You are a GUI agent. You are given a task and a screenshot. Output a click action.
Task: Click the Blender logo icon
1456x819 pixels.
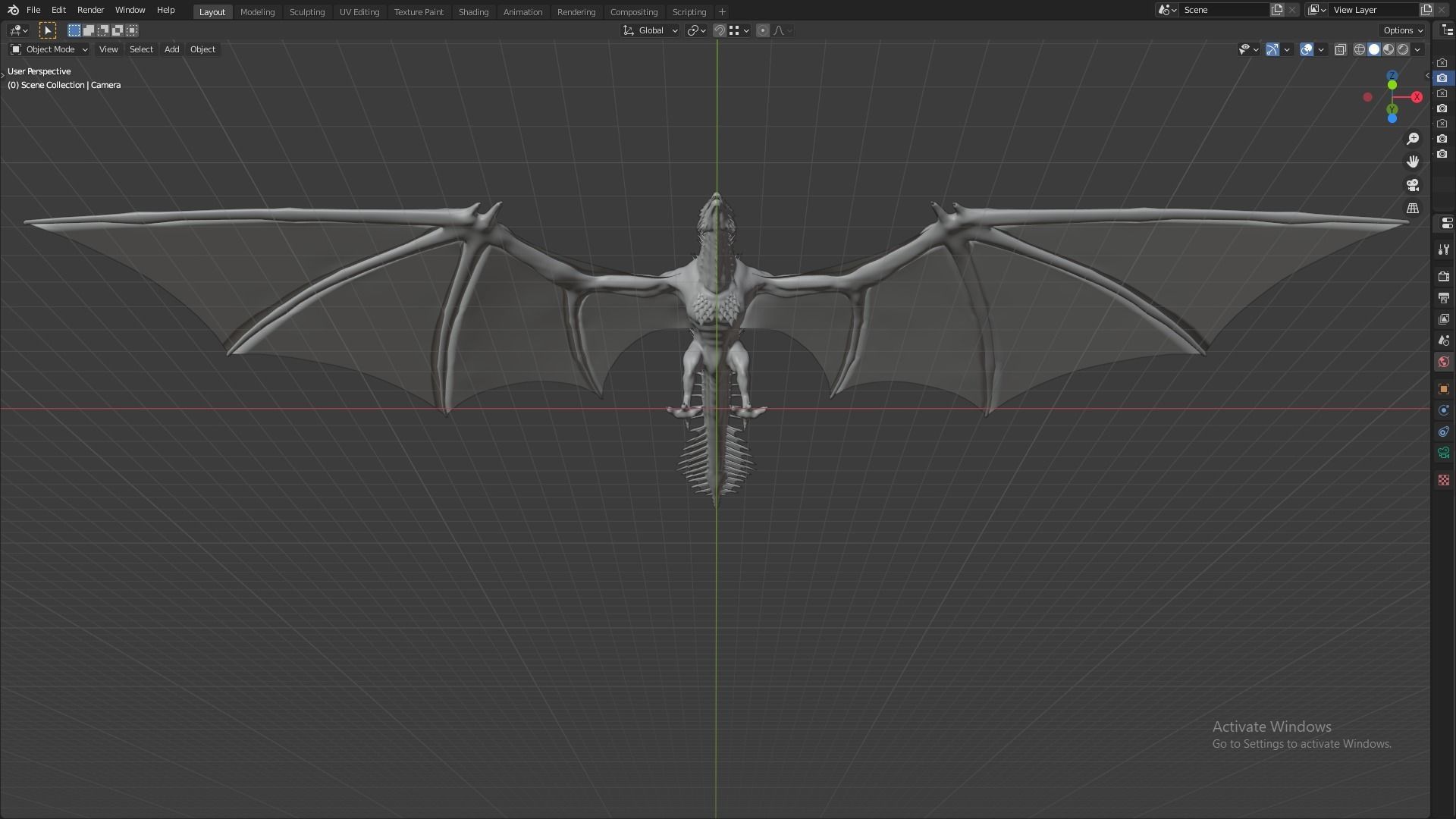(13, 10)
